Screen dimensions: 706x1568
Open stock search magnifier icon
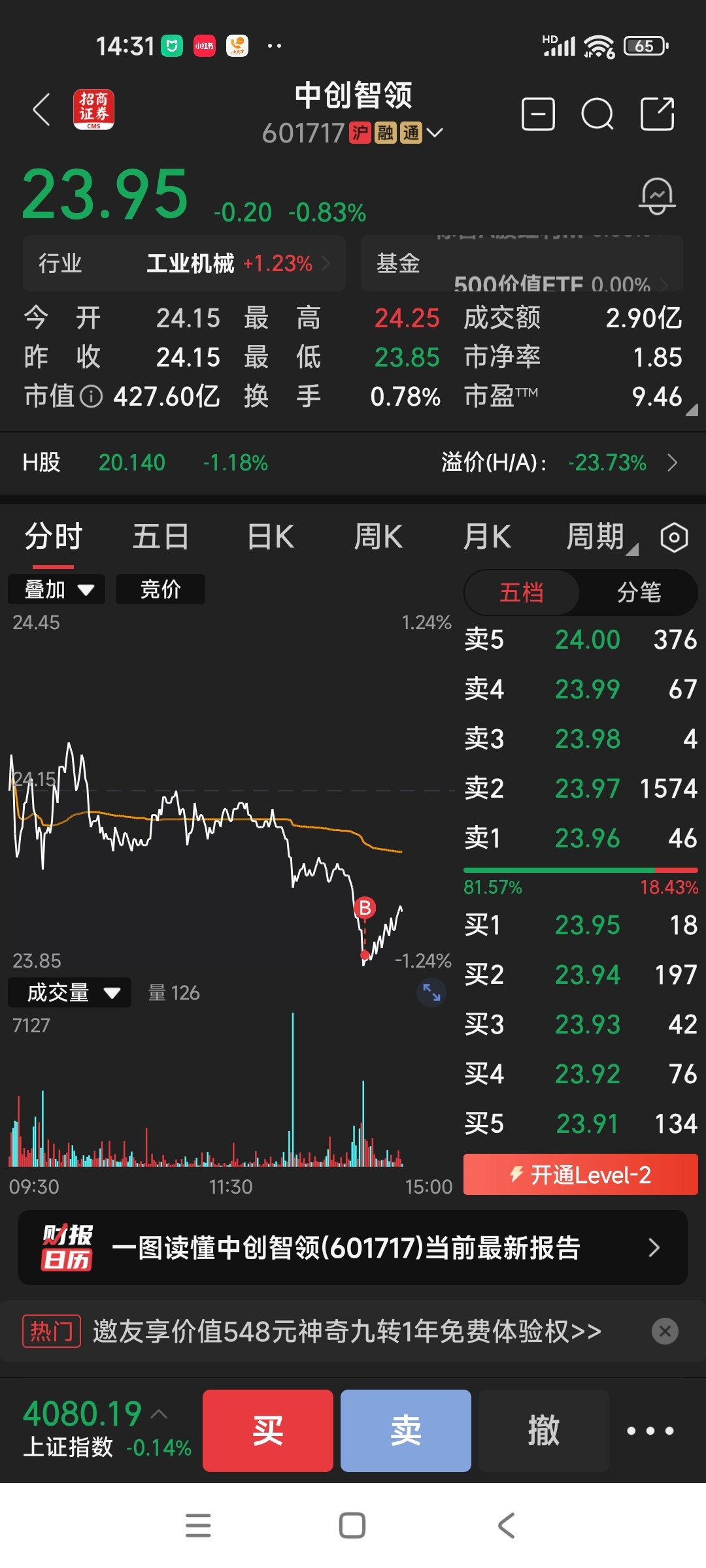597,115
